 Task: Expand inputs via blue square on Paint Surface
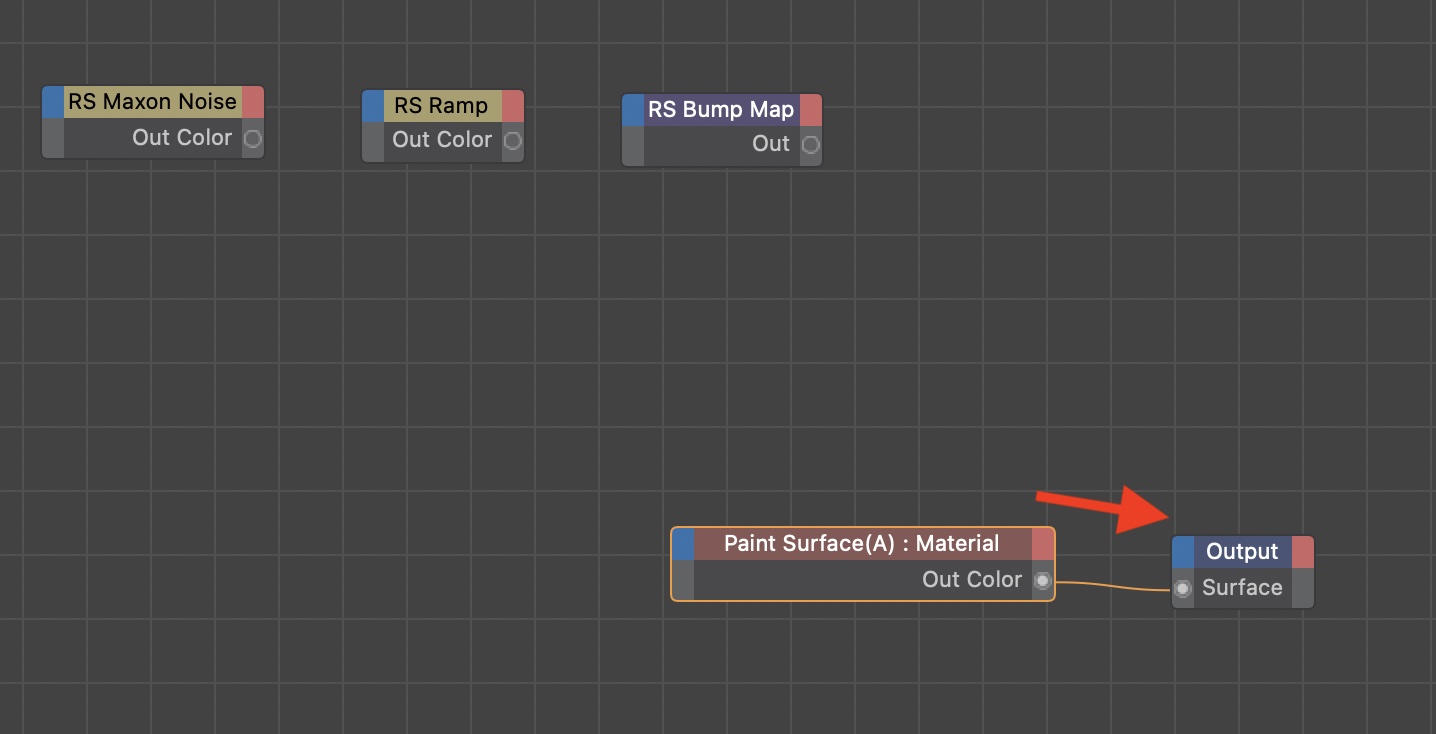[x=683, y=544]
